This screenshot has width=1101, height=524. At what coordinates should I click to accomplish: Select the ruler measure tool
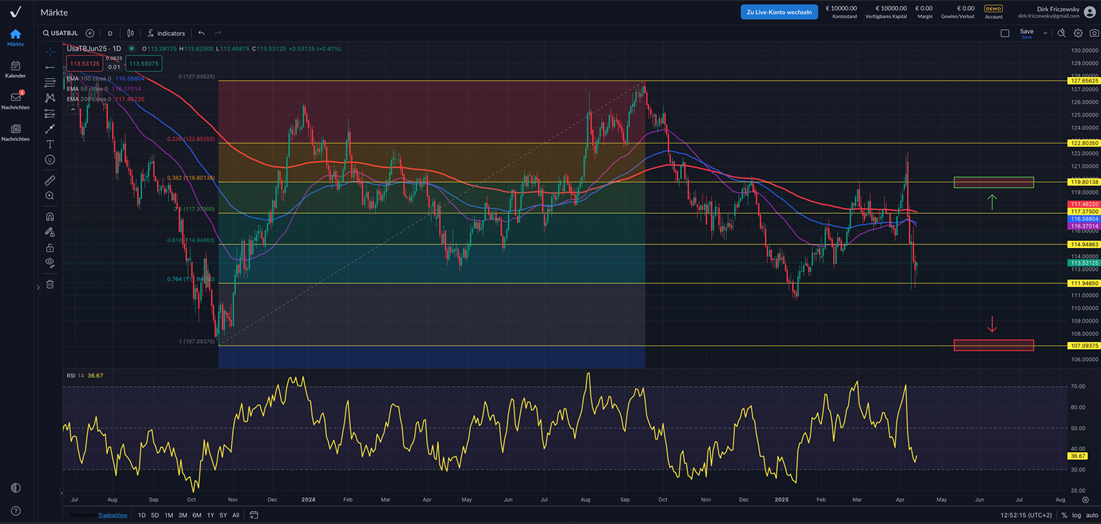pos(50,180)
